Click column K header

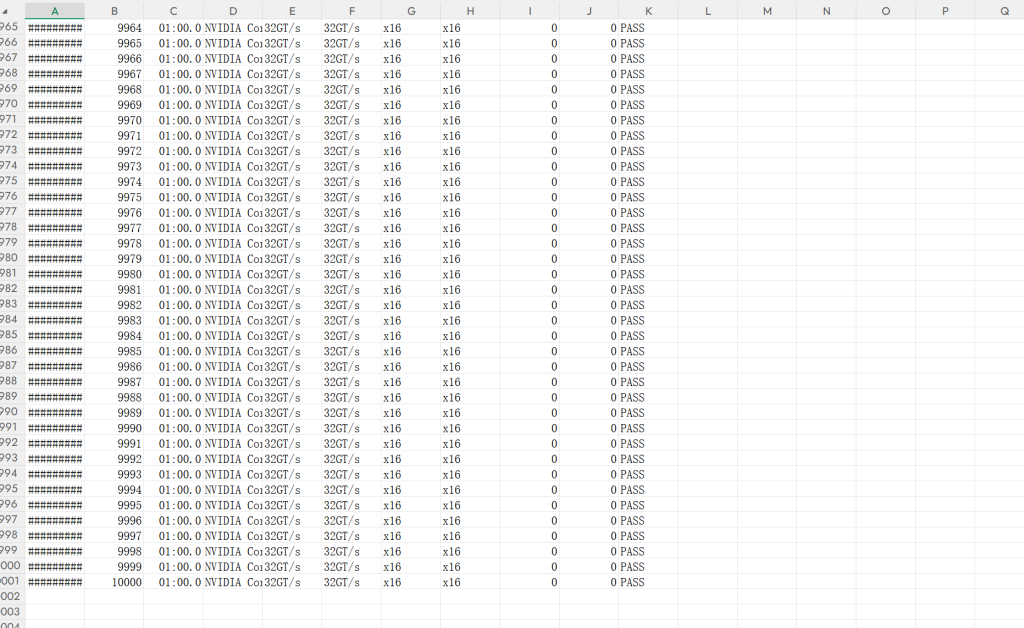pyautogui.click(x=648, y=11)
